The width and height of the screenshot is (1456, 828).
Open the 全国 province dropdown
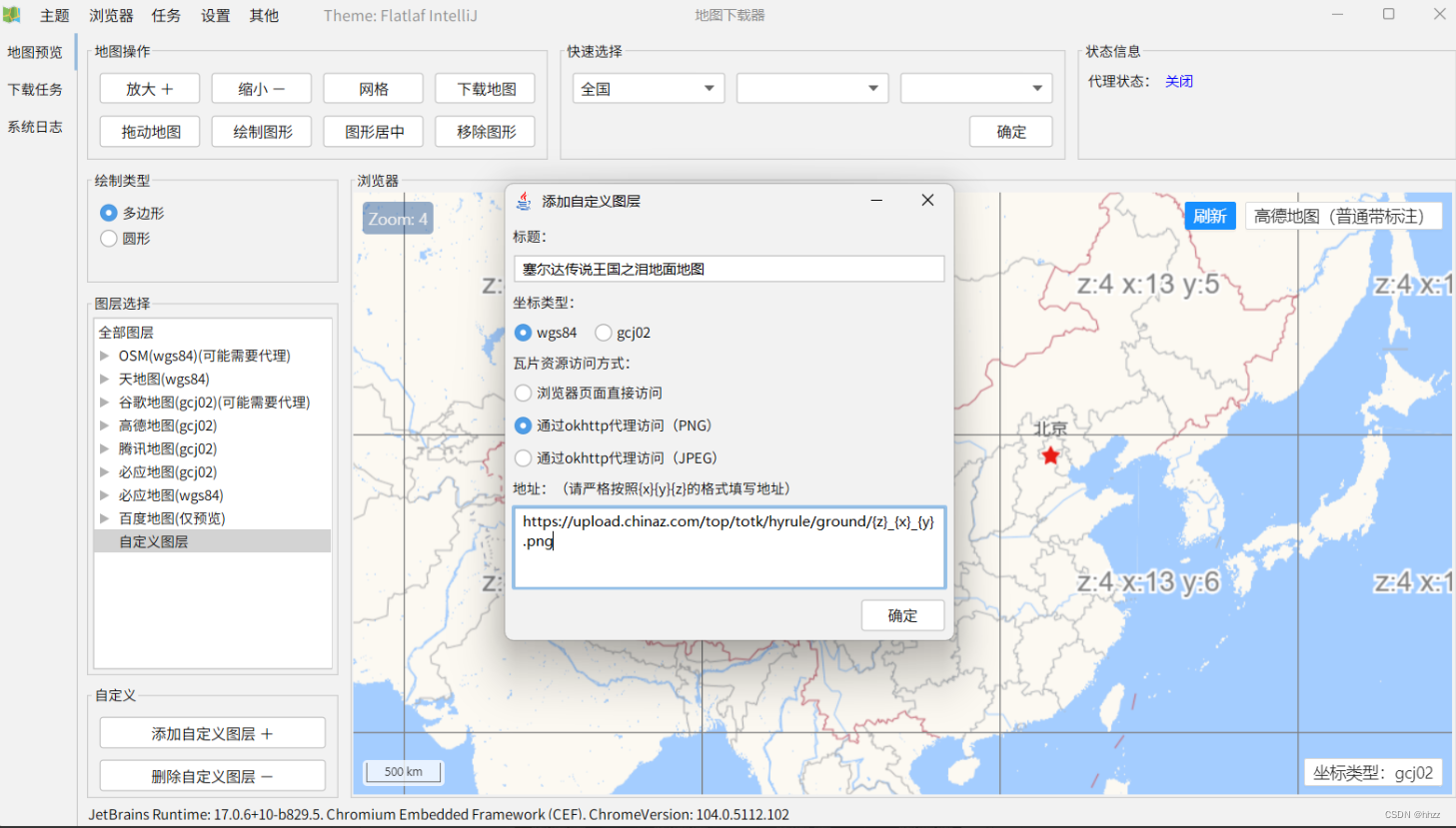(x=649, y=88)
